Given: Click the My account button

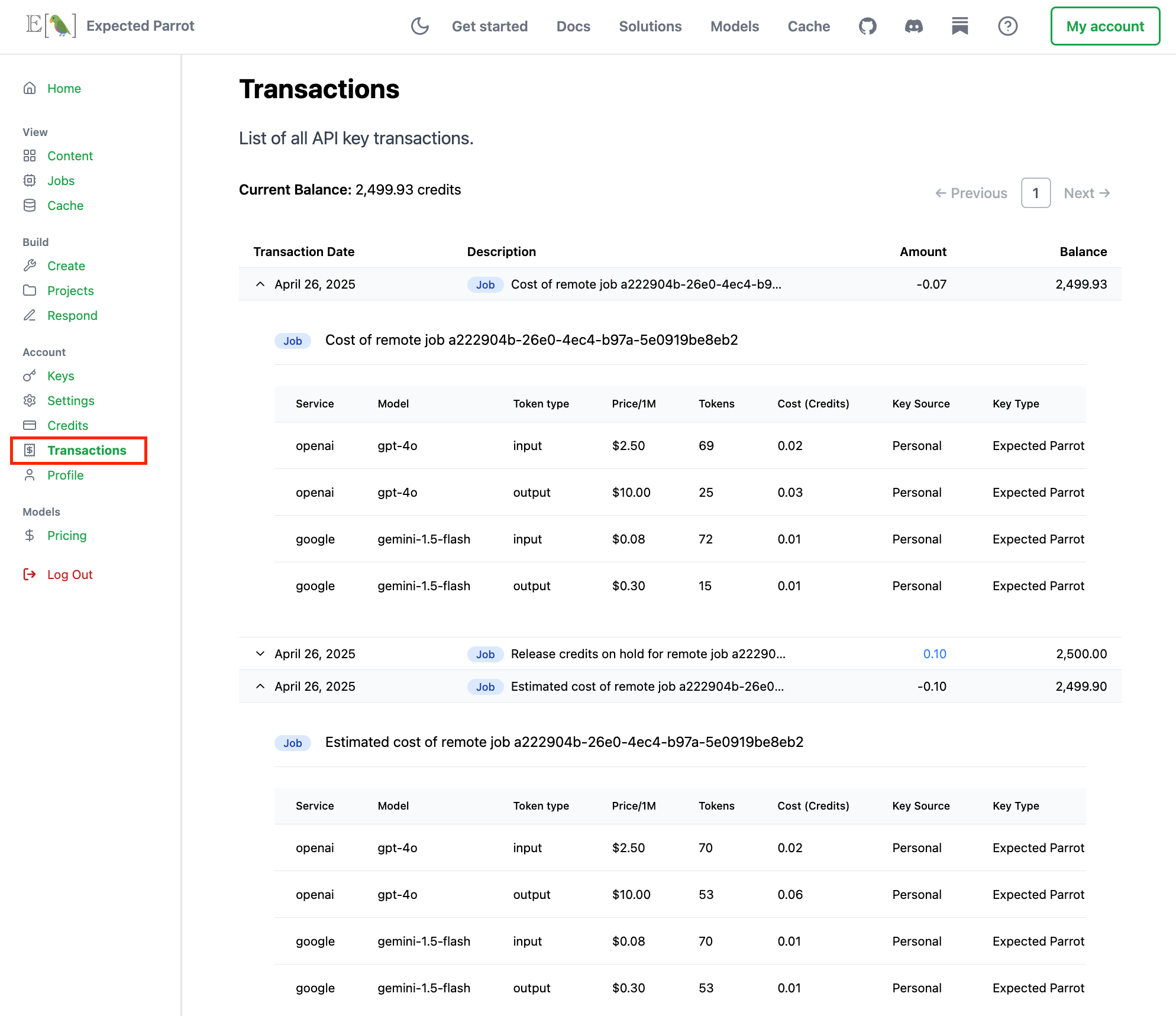Looking at the screenshot, I should 1104,27.
